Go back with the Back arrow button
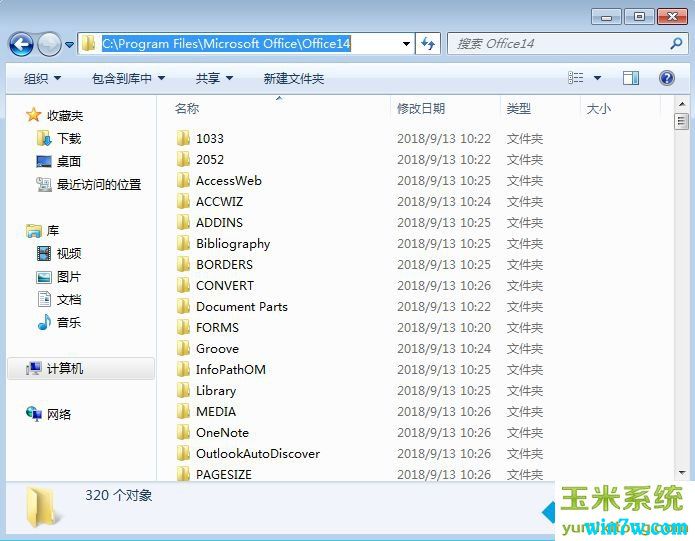This screenshot has width=695, height=541. pos(21,44)
